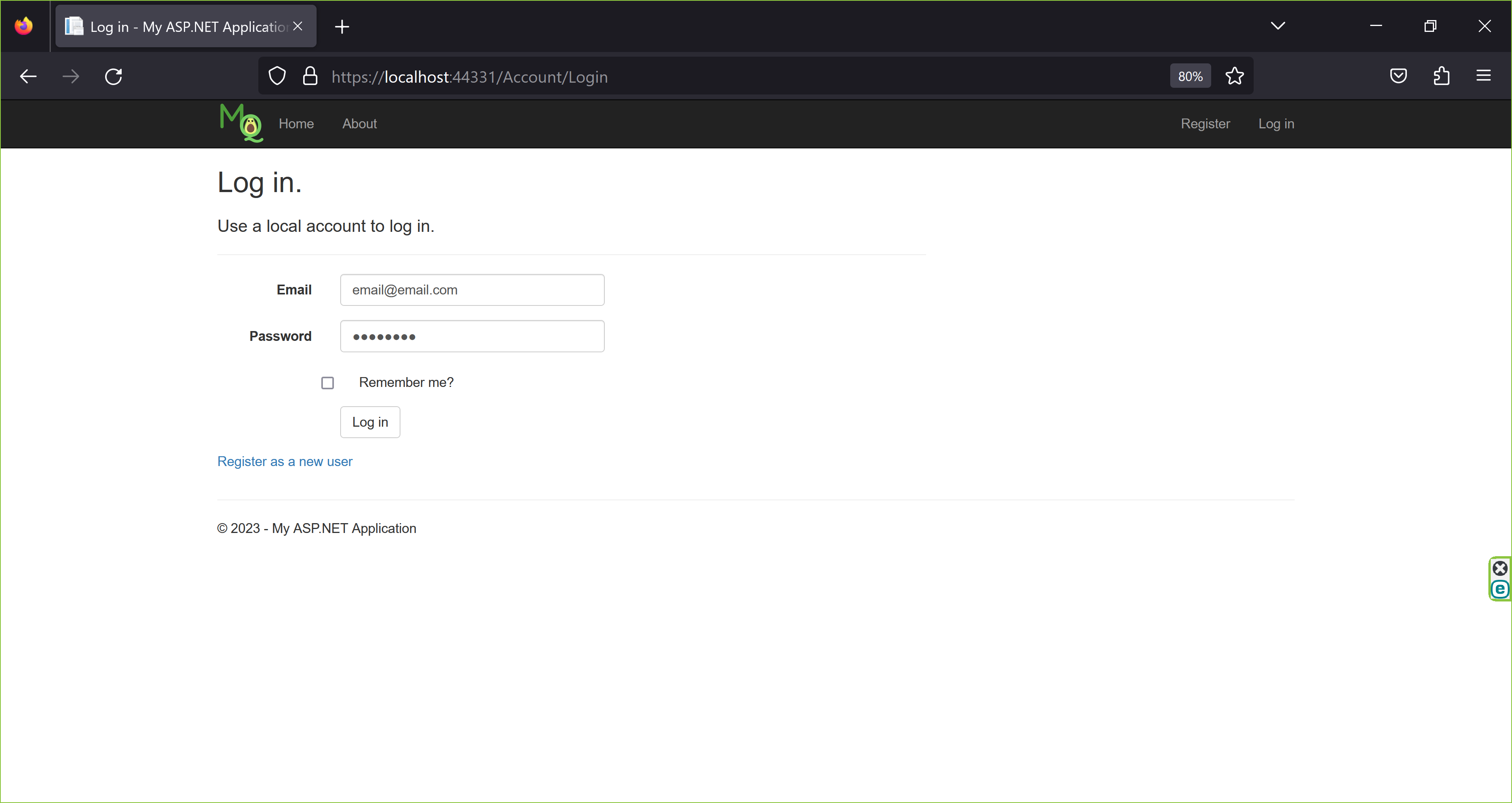This screenshot has height=803, width=1512.
Task: Click the 80% zoom level indicator
Action: [1190, 76]
